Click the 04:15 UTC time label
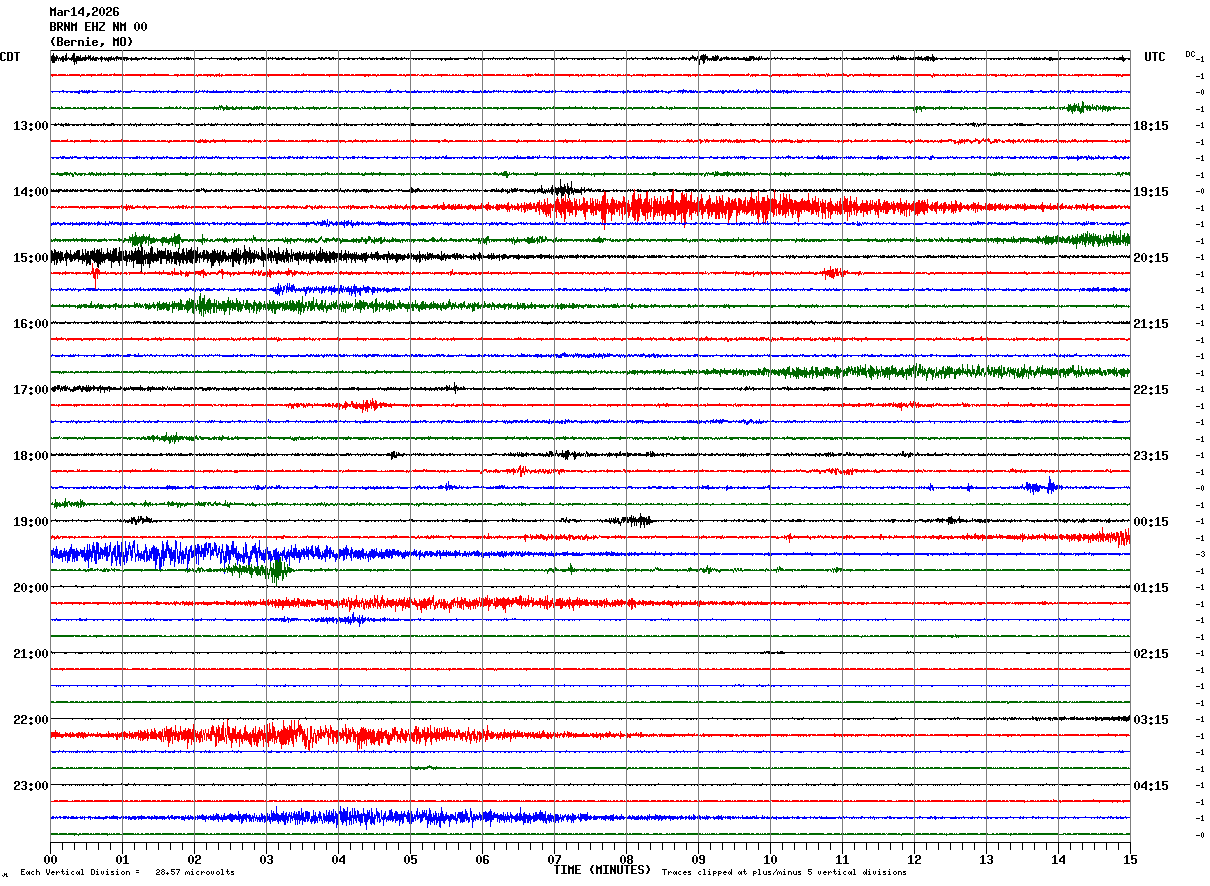 tap(1151, 786)
